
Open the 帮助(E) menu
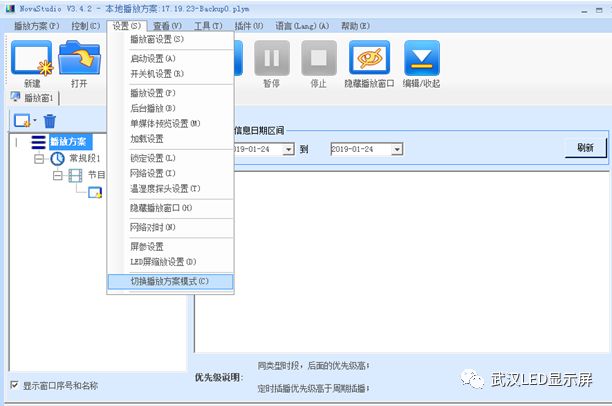pyautogui.click(x=355, y=26)
